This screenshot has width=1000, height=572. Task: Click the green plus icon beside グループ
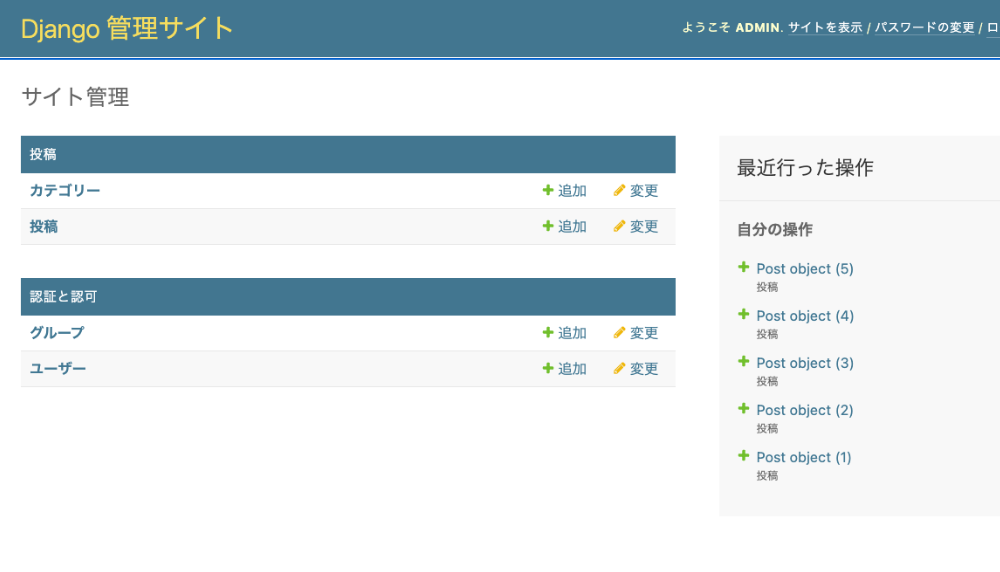(x=547, y=332)
